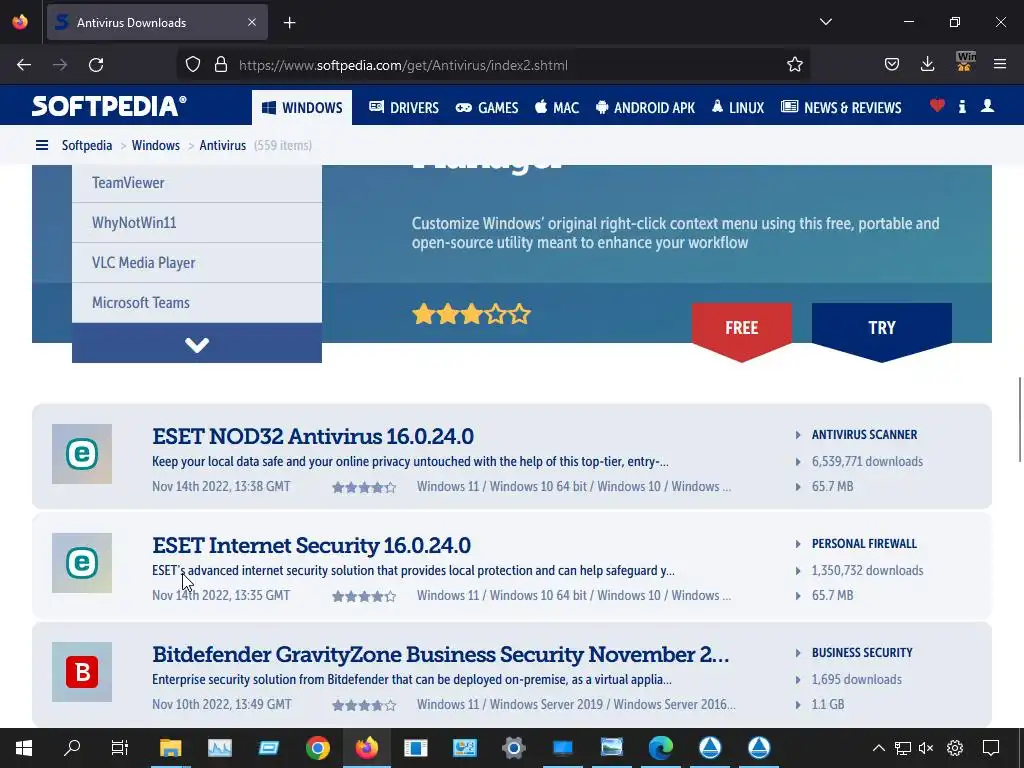Select VLC Media Player list entry

(197, 263)
